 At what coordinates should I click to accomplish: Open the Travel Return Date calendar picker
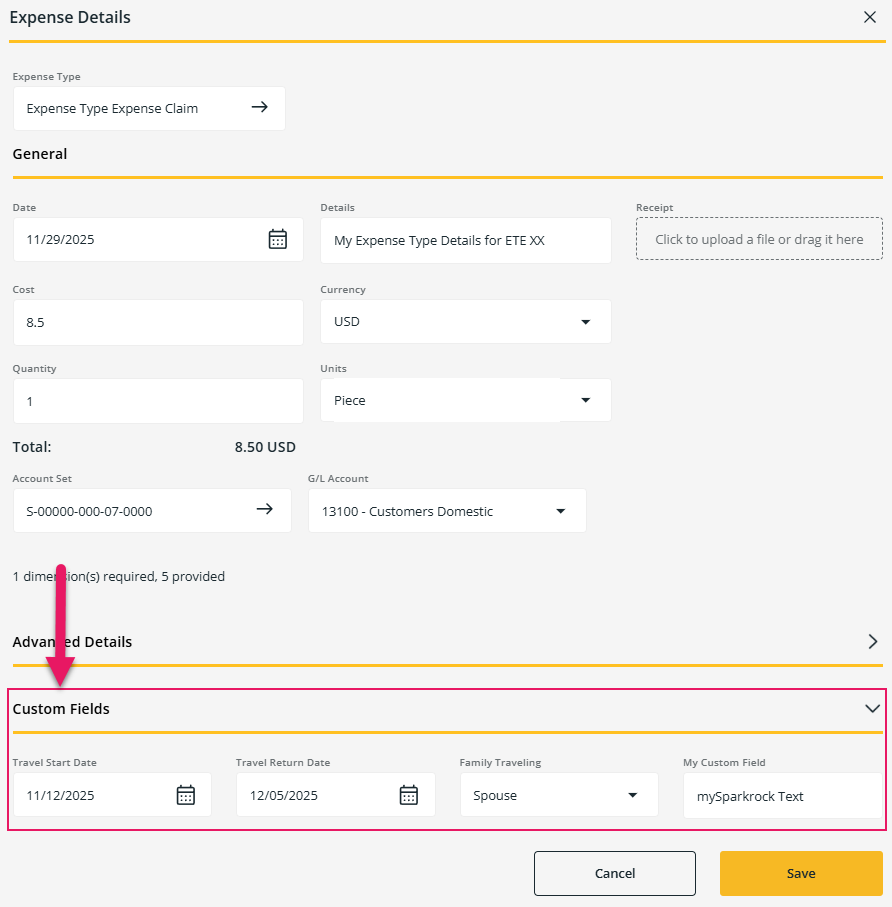[408, 794]
